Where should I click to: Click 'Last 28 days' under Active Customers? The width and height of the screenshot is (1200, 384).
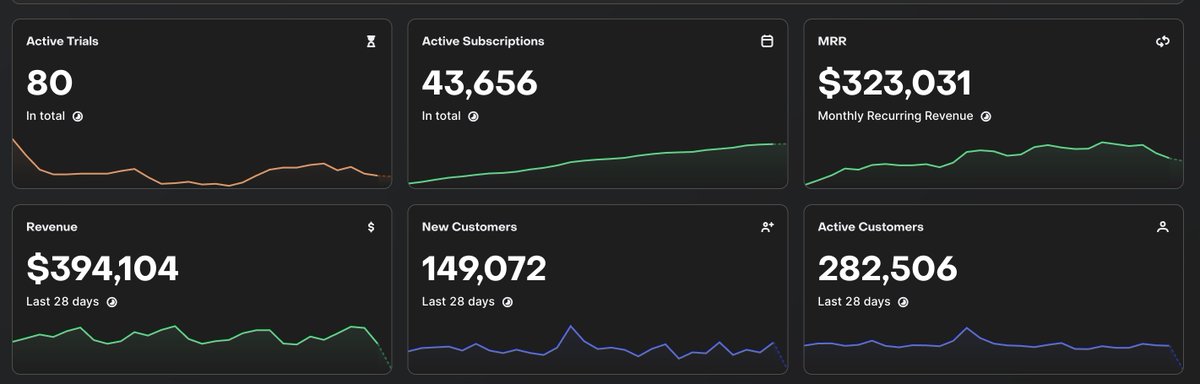854,301
